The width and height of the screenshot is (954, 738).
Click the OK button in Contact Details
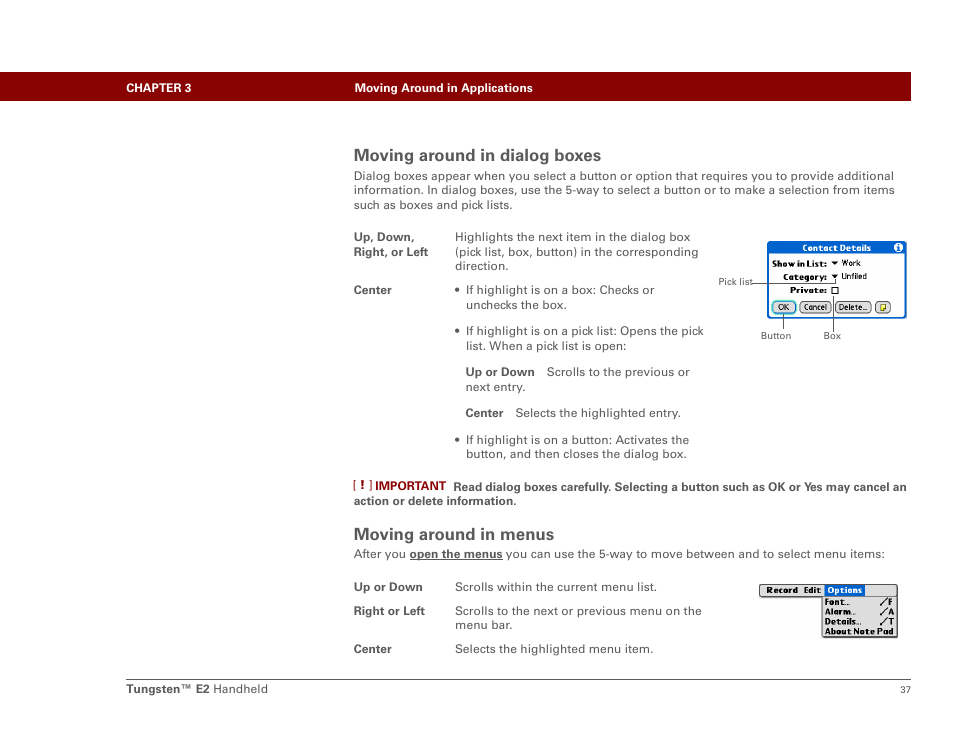coord(784,307)
